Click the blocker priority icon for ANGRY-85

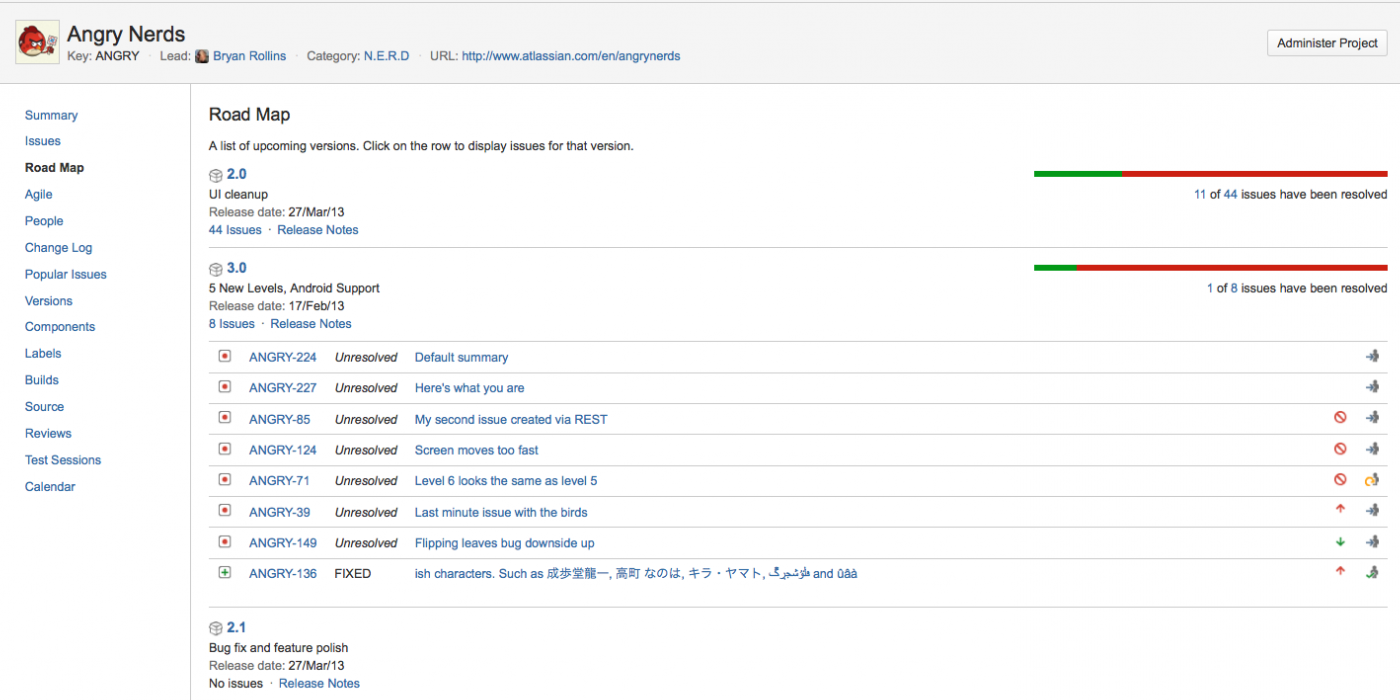[1340, 418]
